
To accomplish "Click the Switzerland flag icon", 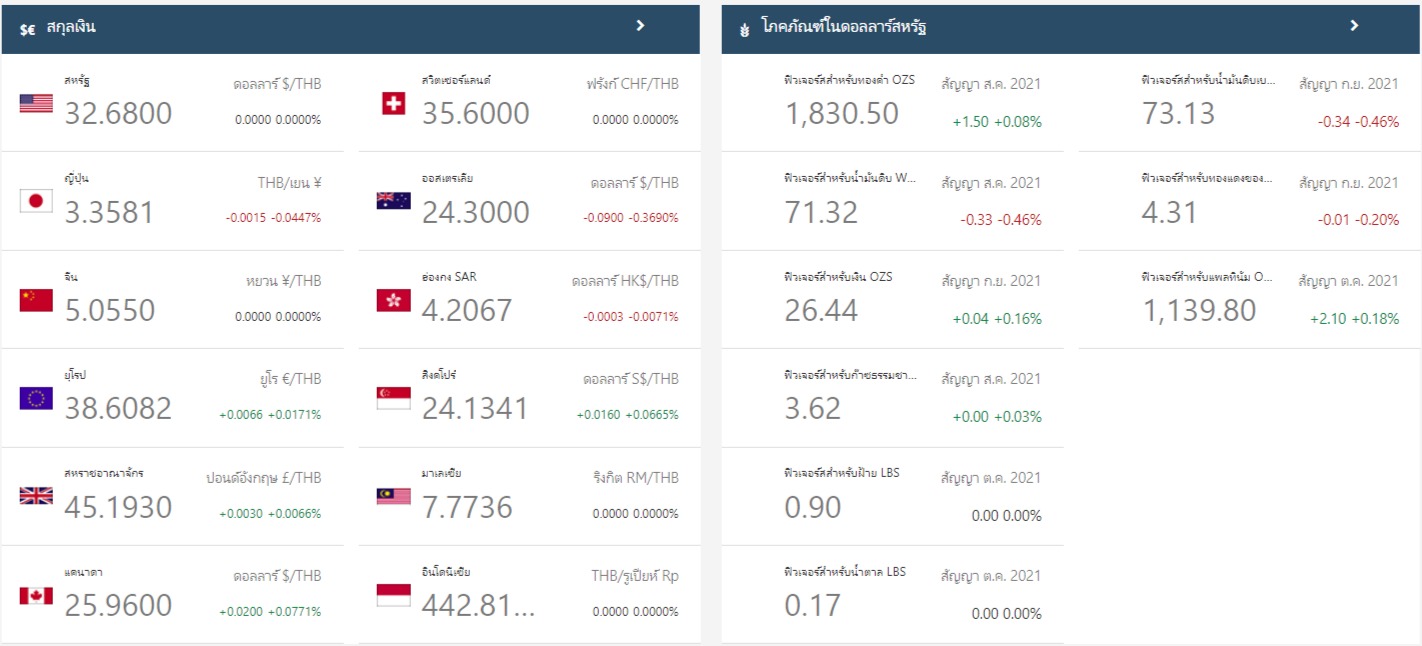I will 394,103.
